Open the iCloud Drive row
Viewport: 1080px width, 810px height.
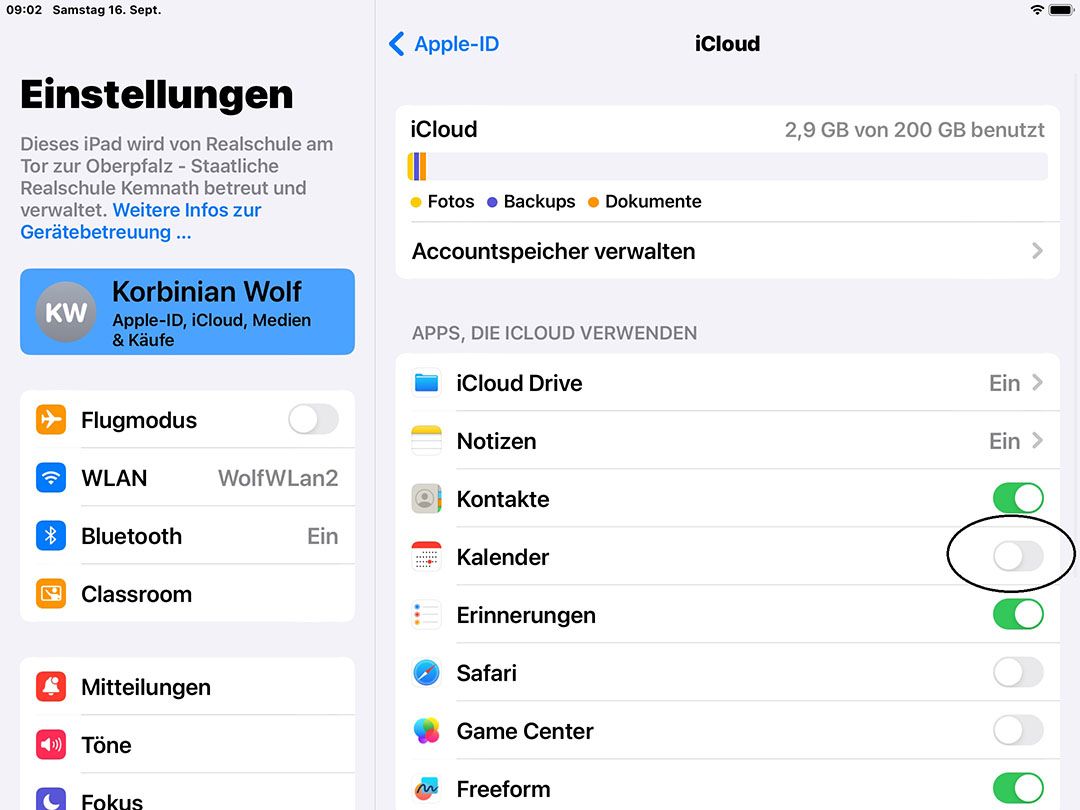[727, 382]
